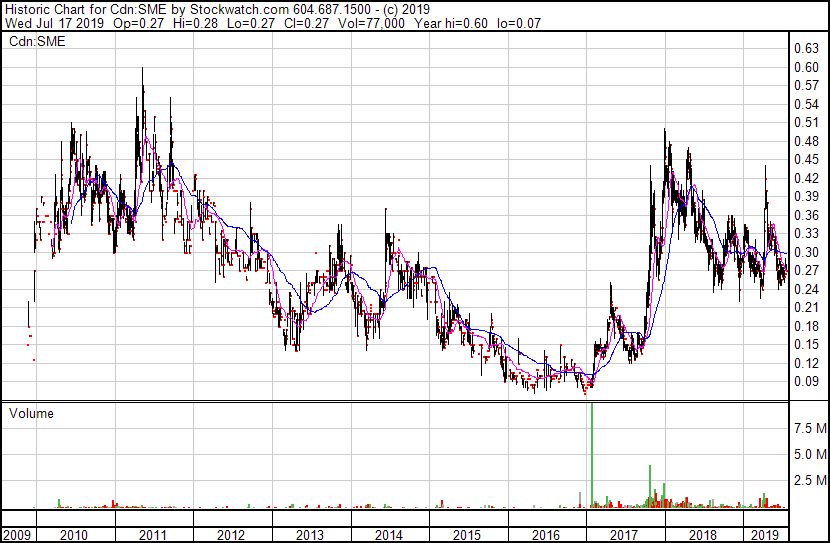Image resolution: width=830 pixels, height=543 pixels.
Task: Select the 2010 year label on time axis
Action: [73, 535]
